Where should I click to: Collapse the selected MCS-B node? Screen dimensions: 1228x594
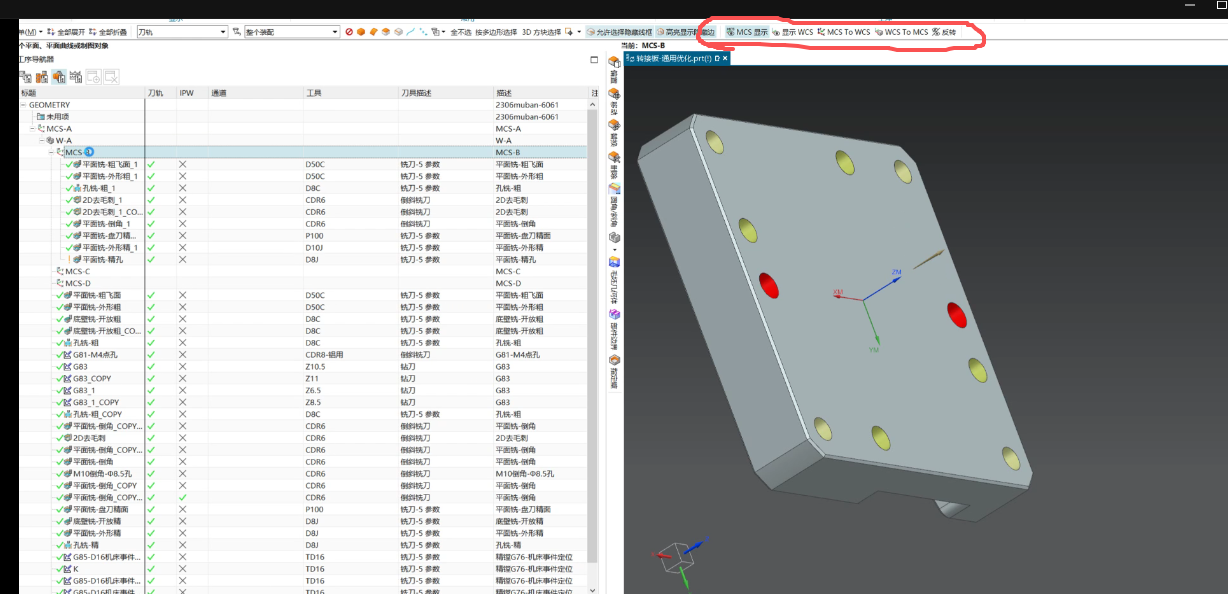[x=50, y=152]
